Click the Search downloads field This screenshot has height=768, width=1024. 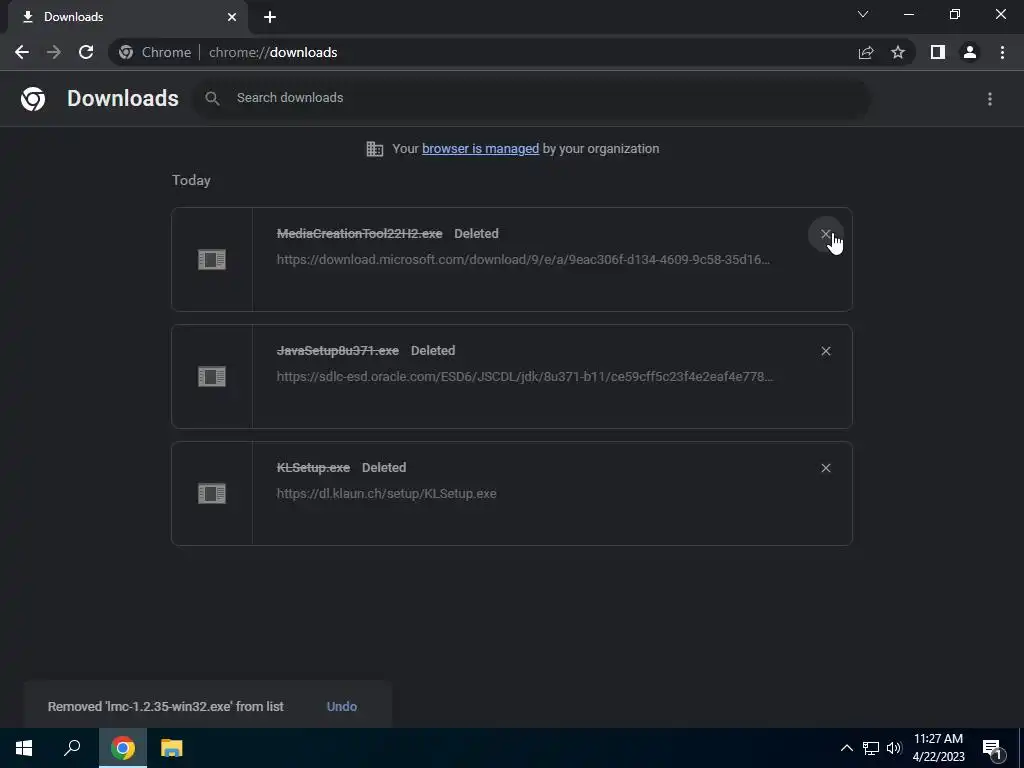532,99
